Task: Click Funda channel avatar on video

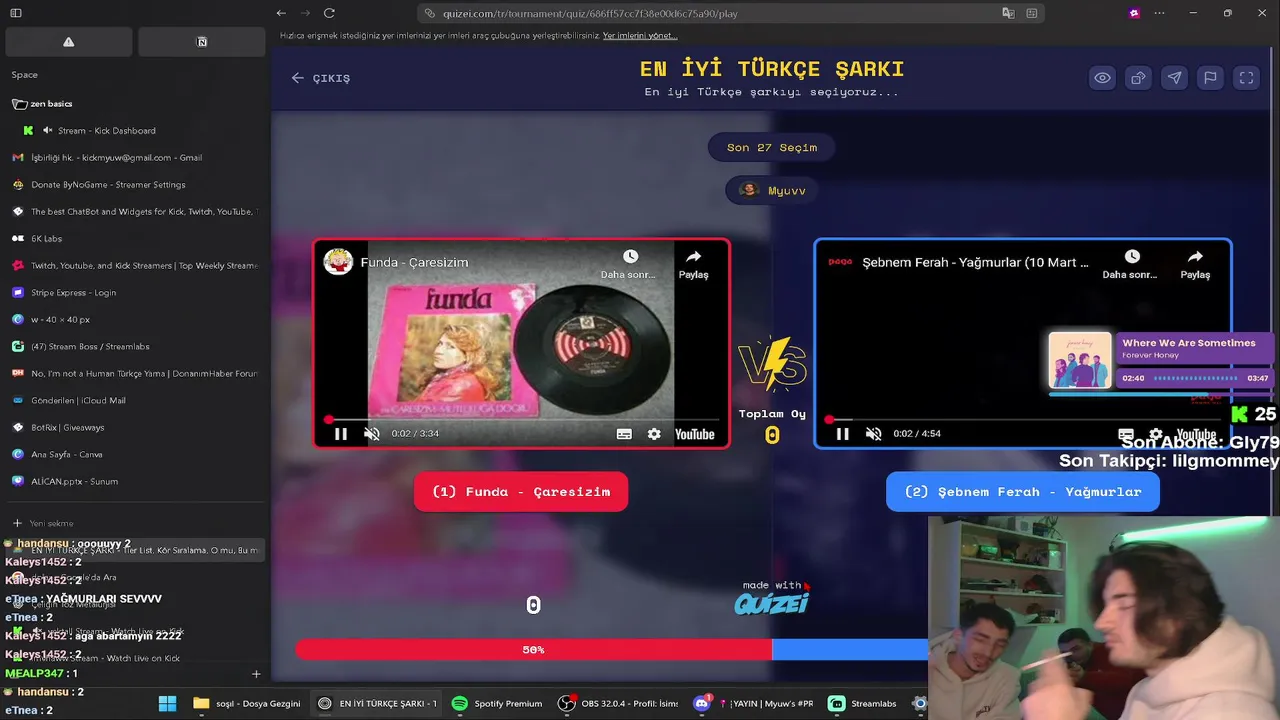Action: (x=338, y=262)
